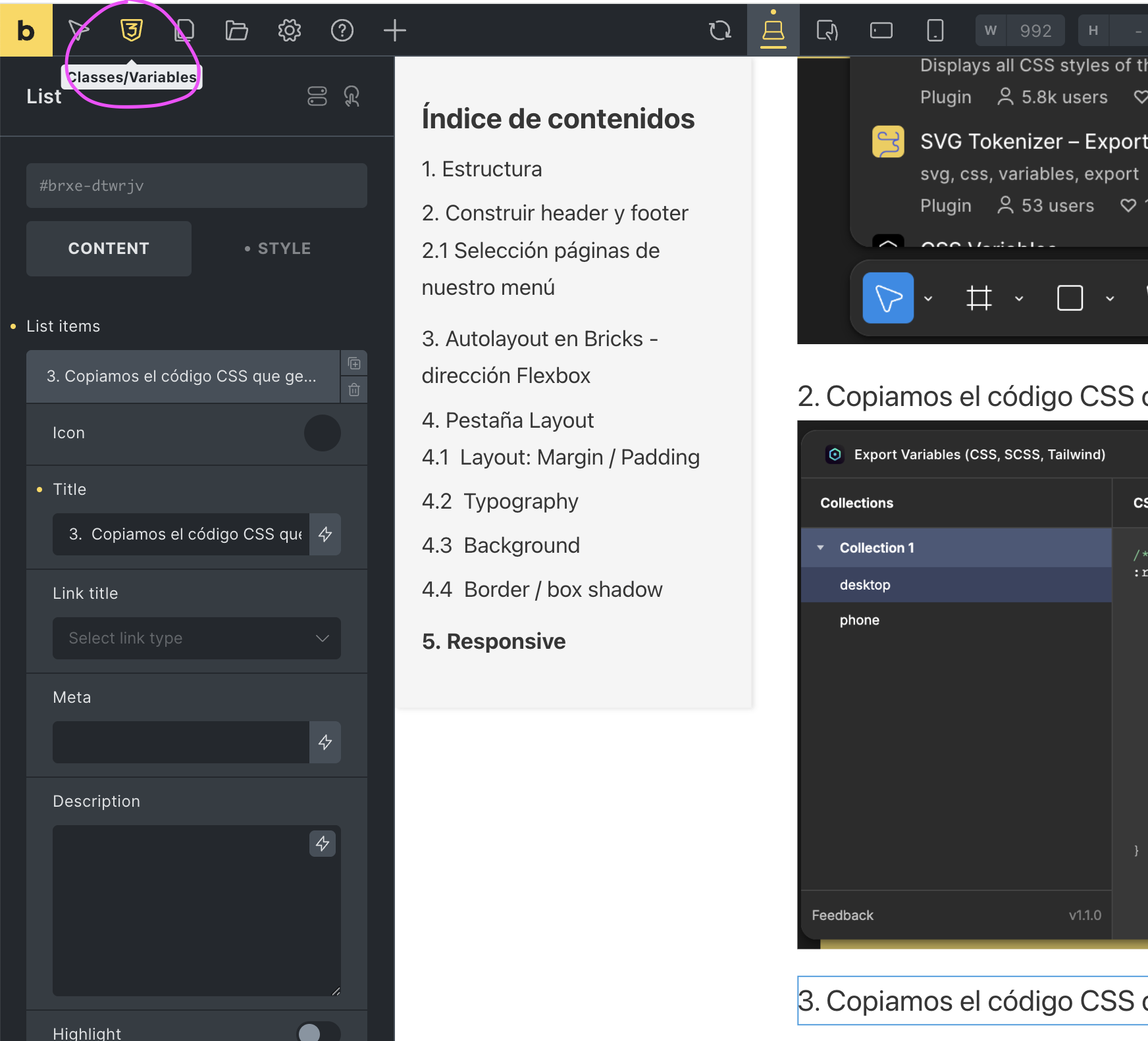Open the Select link type dropdown
Image resolution: width=1148 pixels, height=1041 pixels.
click(x=196, y=638)
